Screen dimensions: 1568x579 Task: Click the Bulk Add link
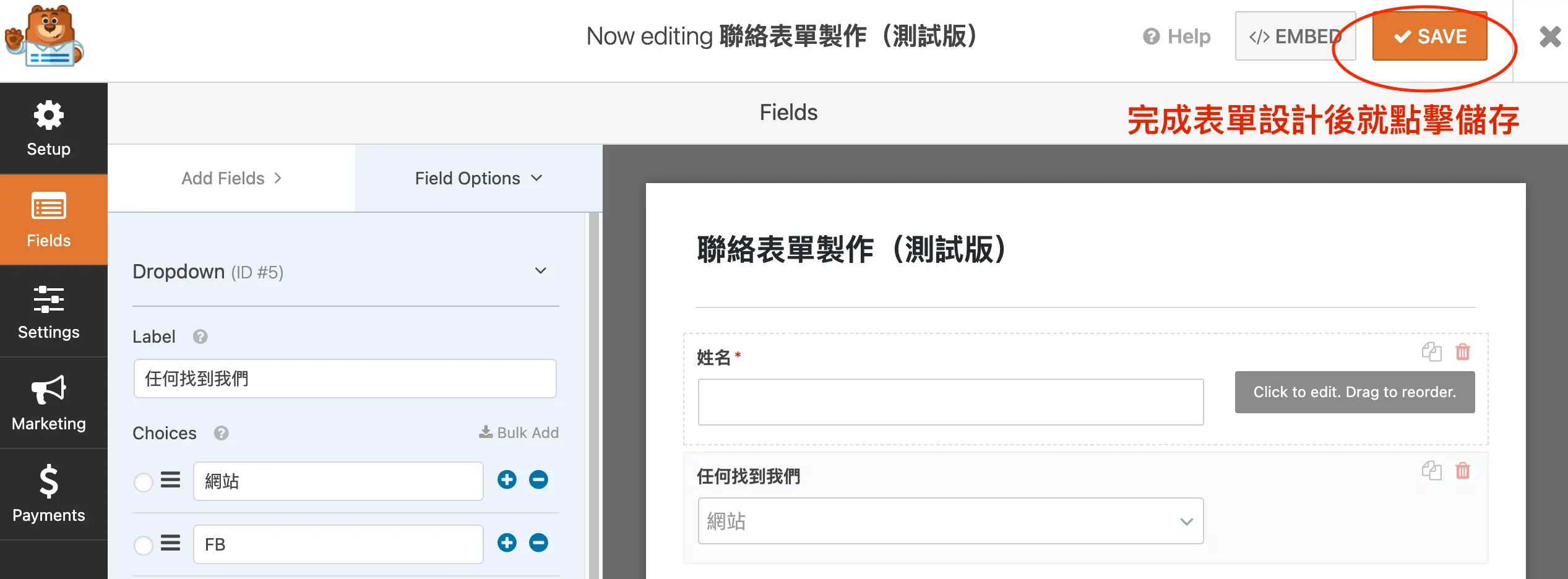519,432
